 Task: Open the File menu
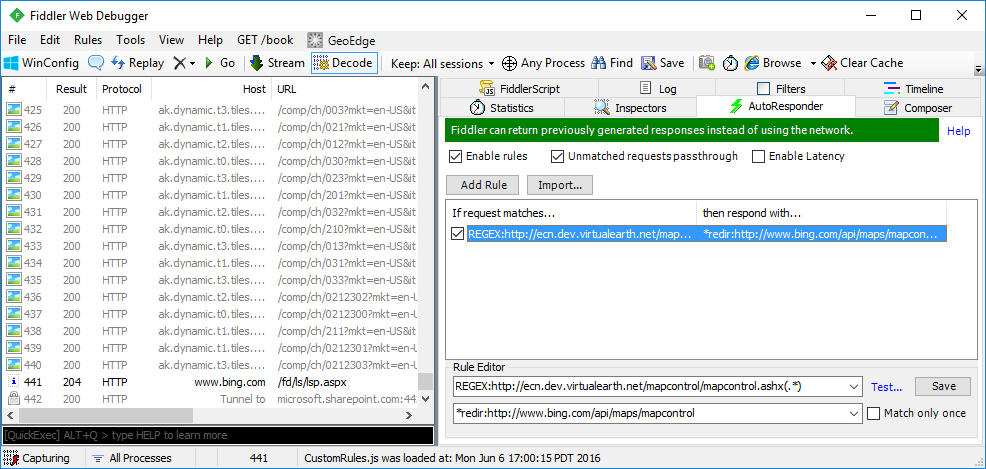[x=17, y=40]
